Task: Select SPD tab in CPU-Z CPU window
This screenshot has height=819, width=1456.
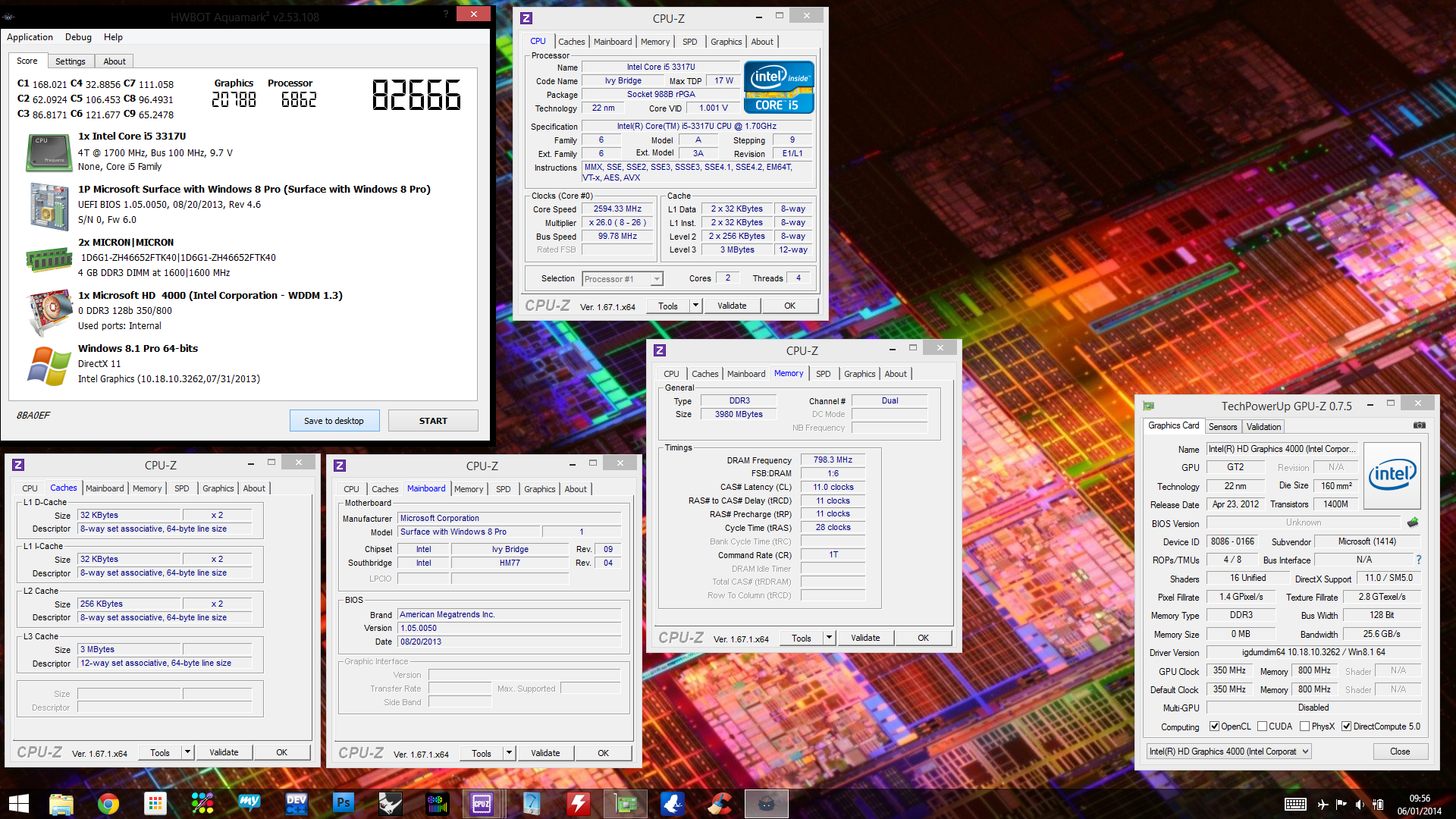Action: coord(689,42)
